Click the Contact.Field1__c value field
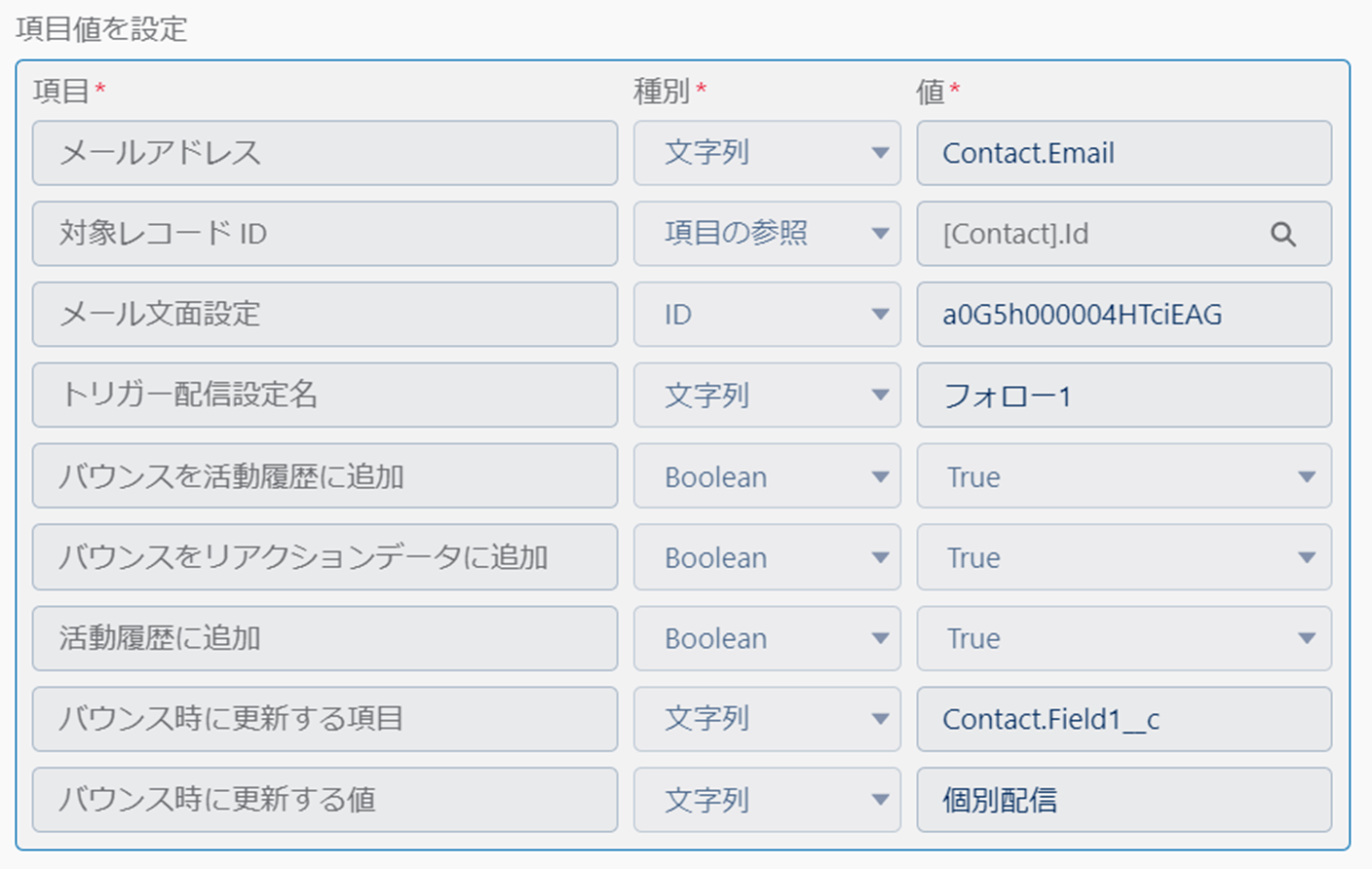The height and width of the screenshot is (869, 1372). click(1124, 719)
